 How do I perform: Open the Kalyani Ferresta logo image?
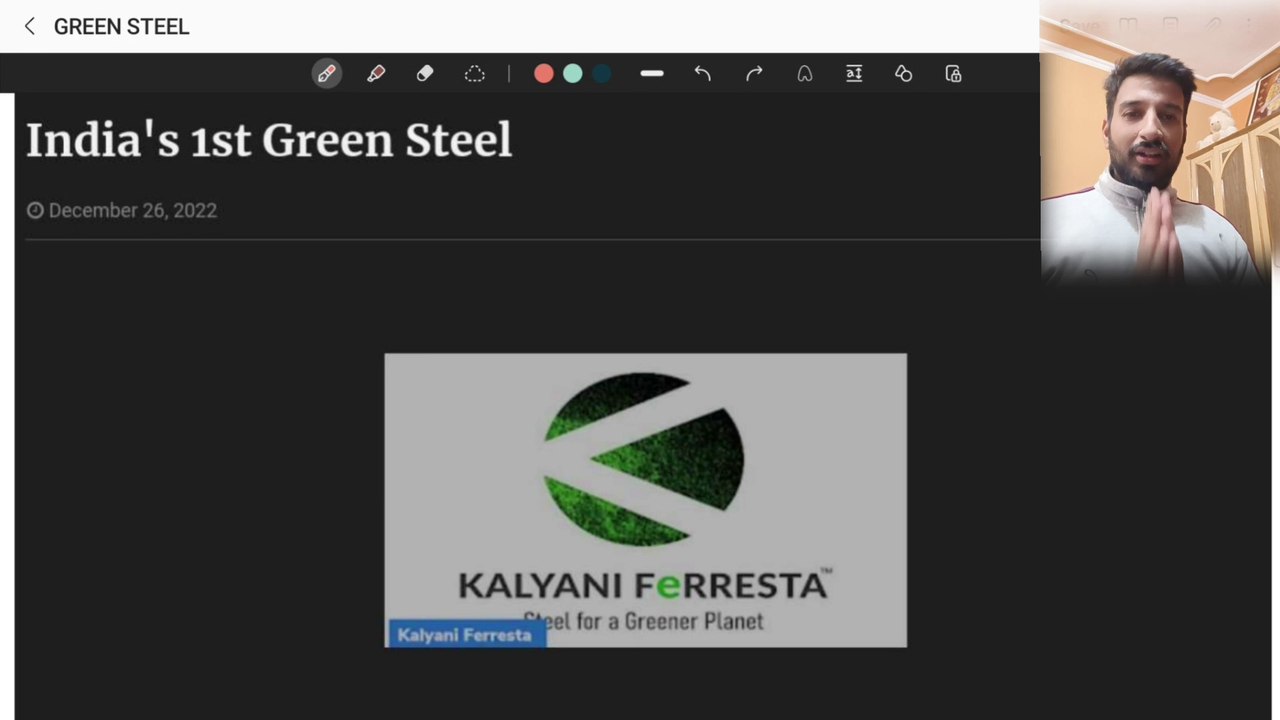[x=646, y=500]
